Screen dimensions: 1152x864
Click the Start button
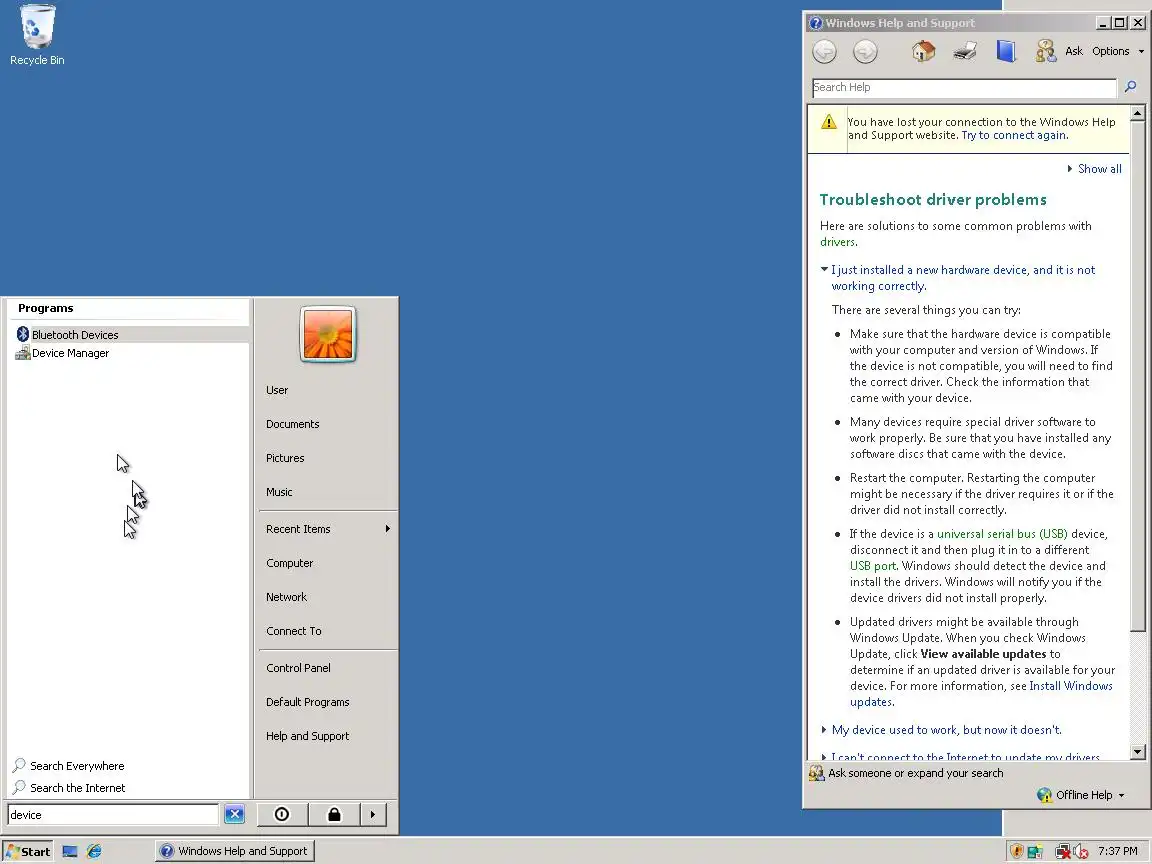coord(28,852)
